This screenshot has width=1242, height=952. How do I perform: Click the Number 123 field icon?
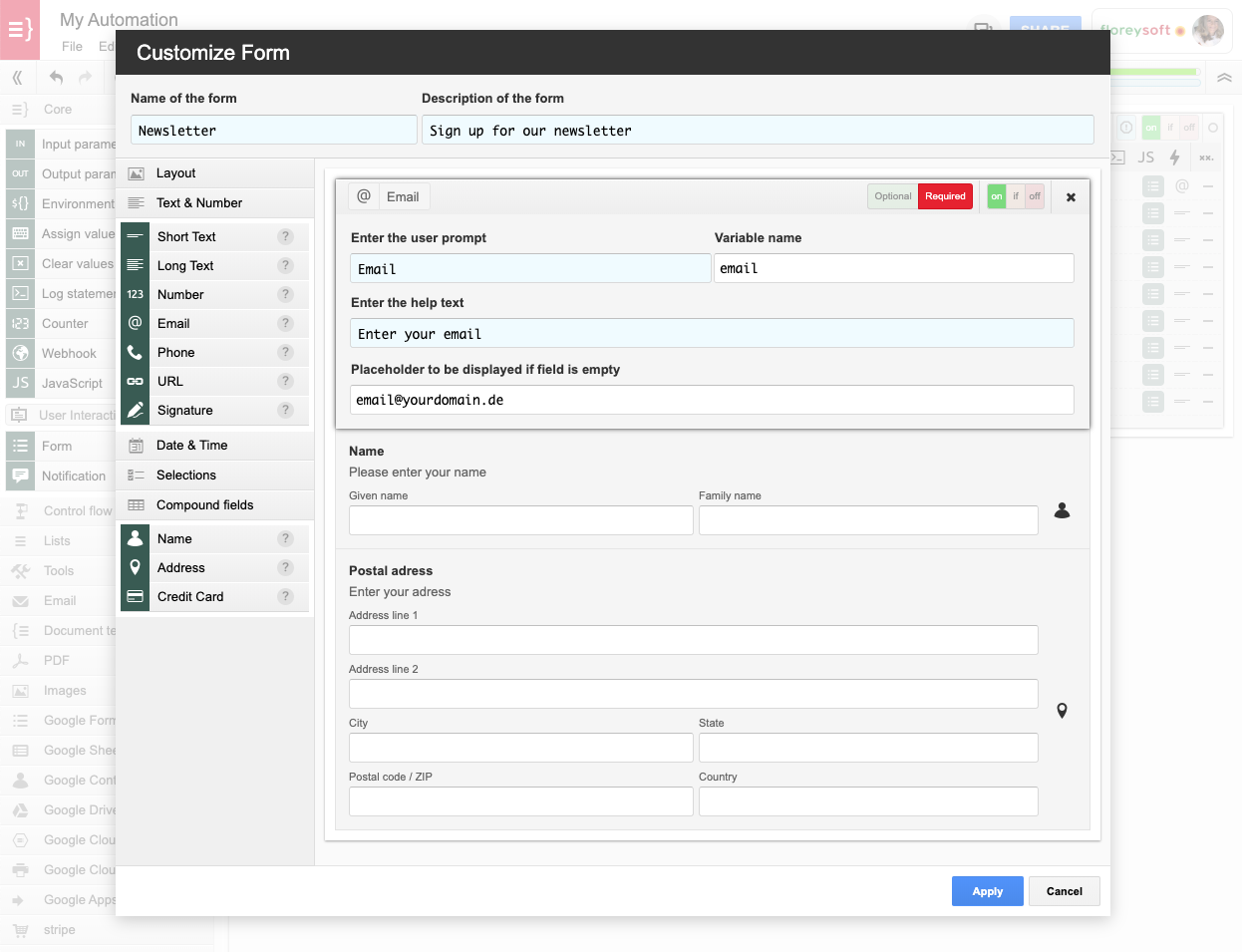tap(135, 294)
